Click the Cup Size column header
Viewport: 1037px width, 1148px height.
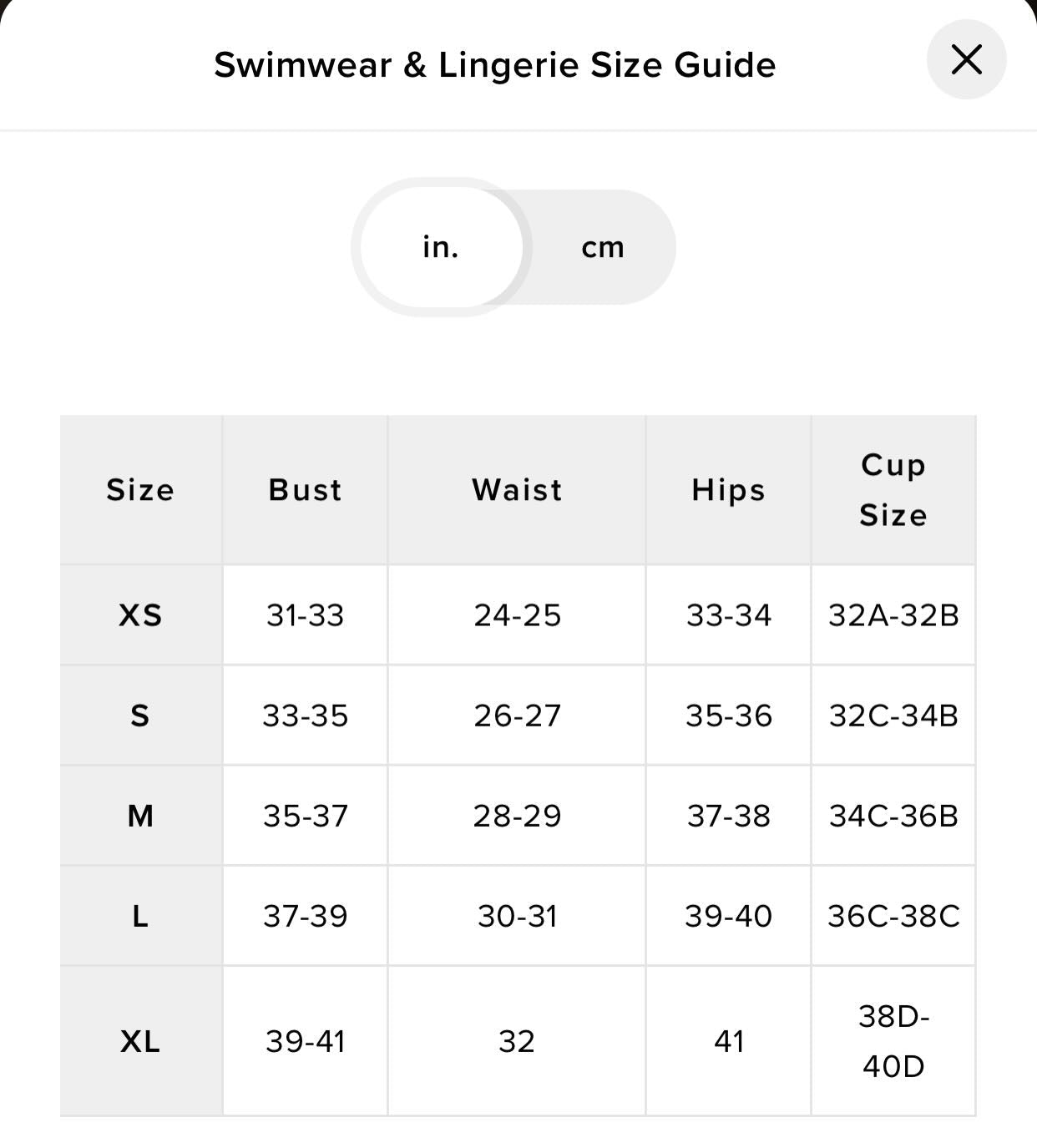coord(893,490)
